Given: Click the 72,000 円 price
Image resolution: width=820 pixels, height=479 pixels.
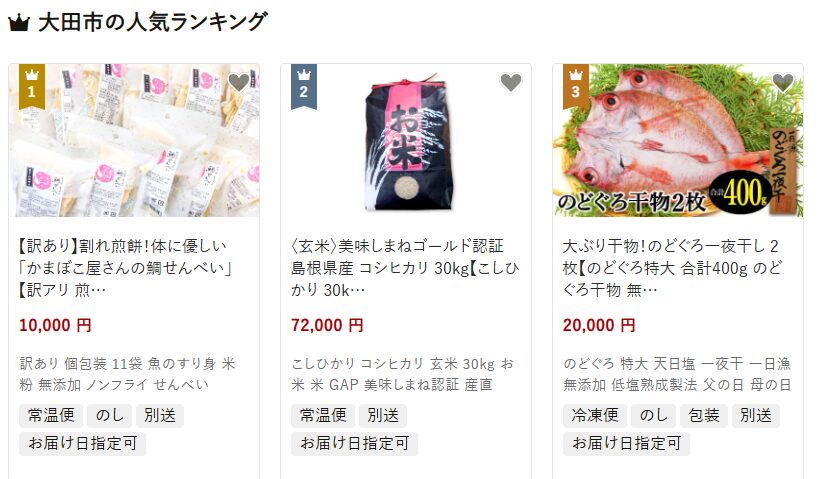Looking at the screenshot, I should [x=327, y=325].
